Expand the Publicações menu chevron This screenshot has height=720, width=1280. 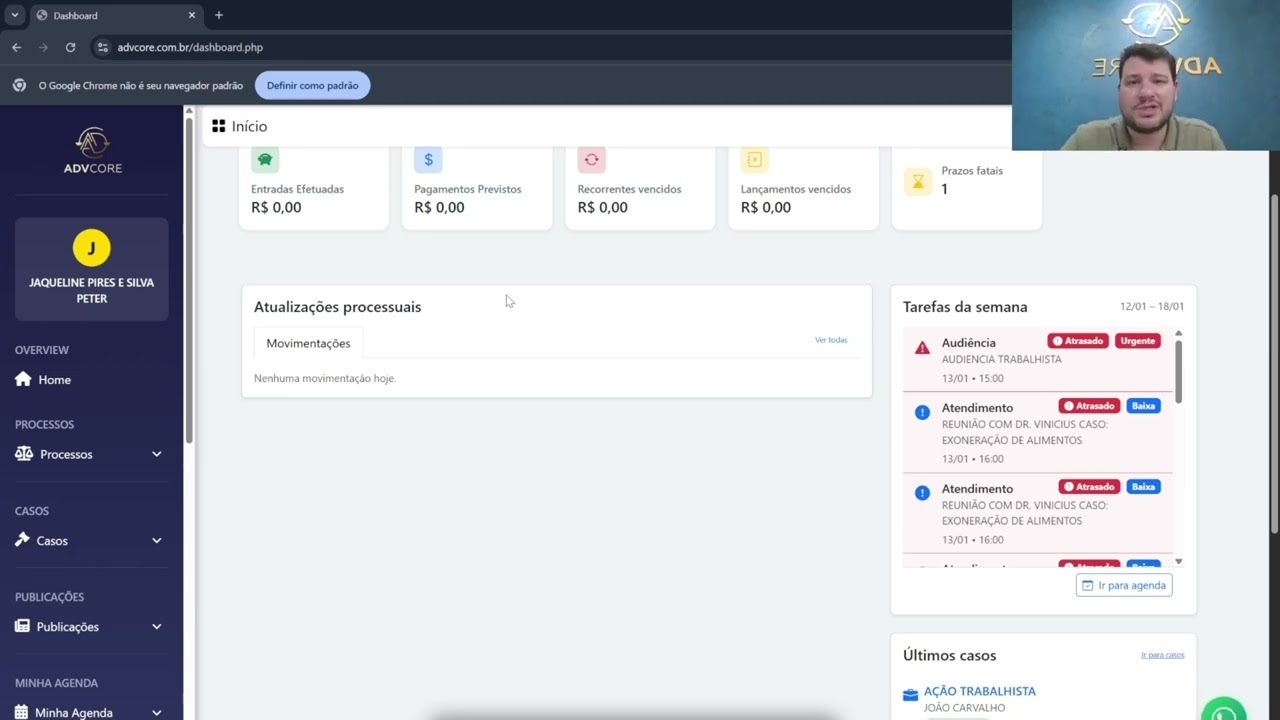click(x=157, y=626)
